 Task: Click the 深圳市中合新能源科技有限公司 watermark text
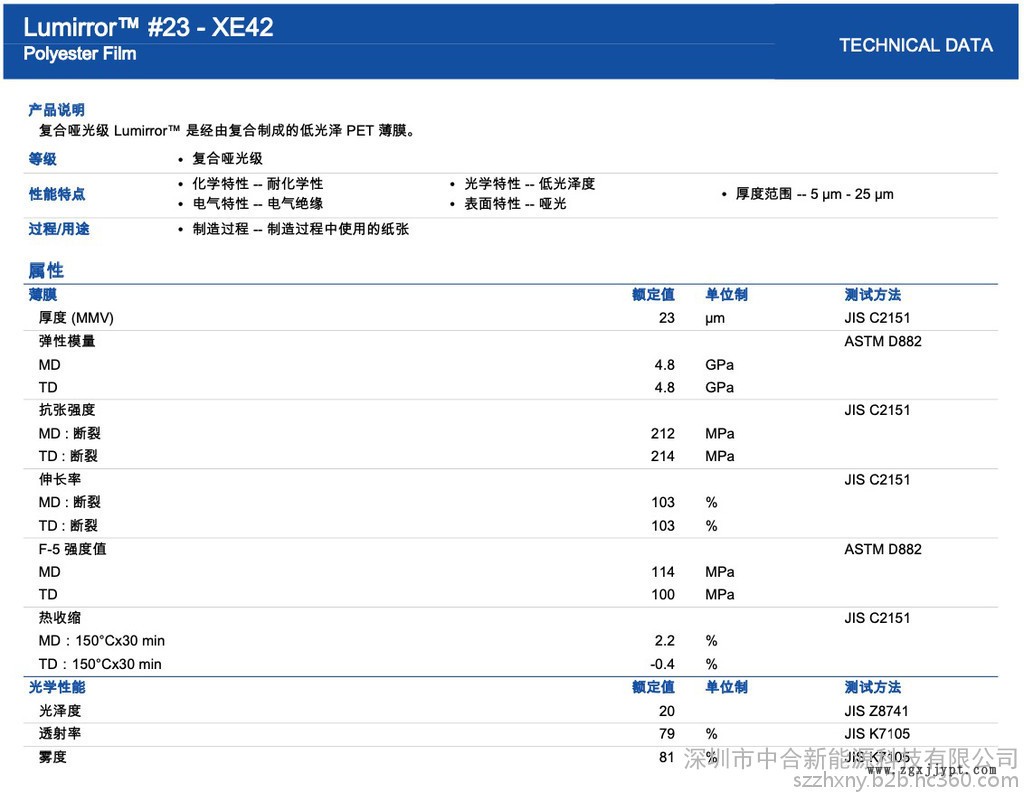pyautogui.click(x=850, y=758)
